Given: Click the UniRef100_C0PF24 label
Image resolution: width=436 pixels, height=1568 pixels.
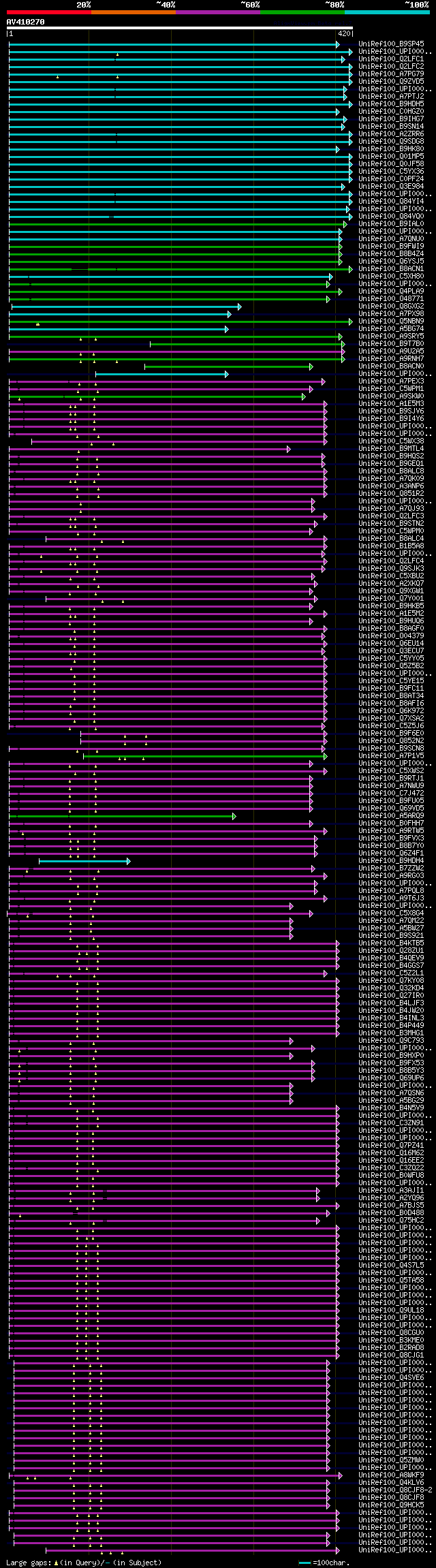Looking at the screenshot, I should coord(392,179).
